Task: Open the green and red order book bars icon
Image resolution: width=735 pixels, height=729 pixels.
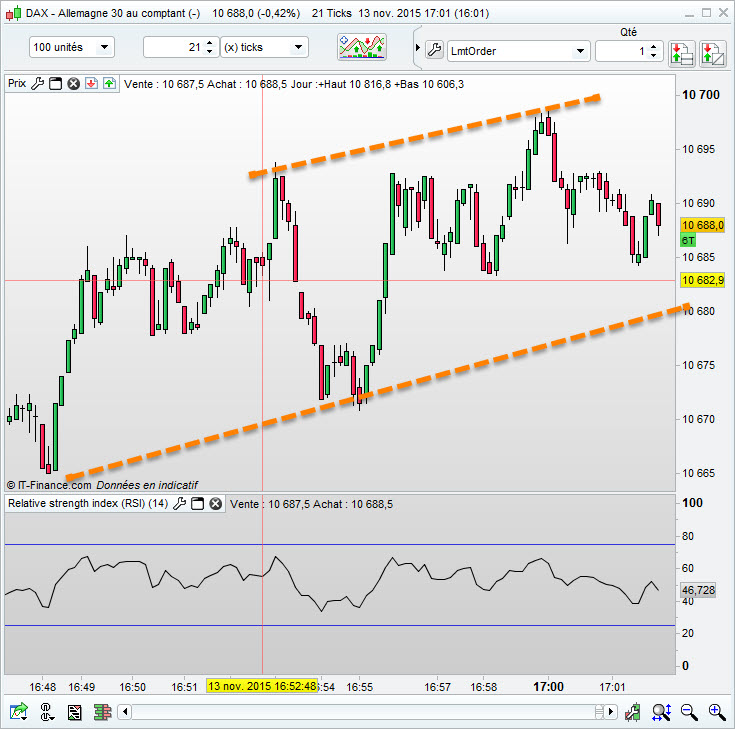Action: pyautogui.click(x=102, y=713)
